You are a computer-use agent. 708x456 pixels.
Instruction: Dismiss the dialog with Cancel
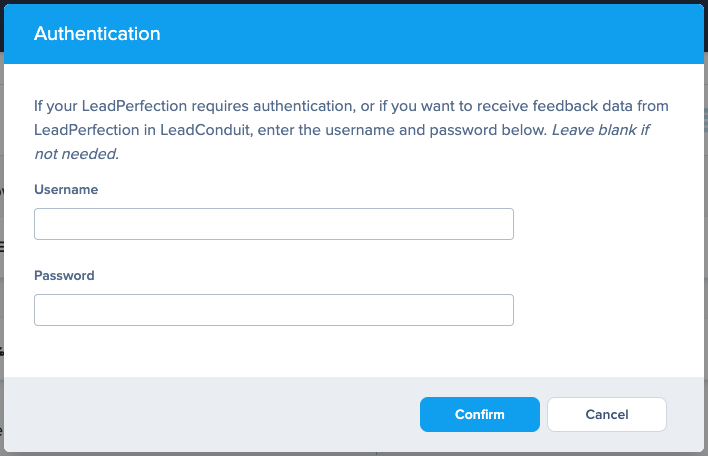(x=606, y=414)
